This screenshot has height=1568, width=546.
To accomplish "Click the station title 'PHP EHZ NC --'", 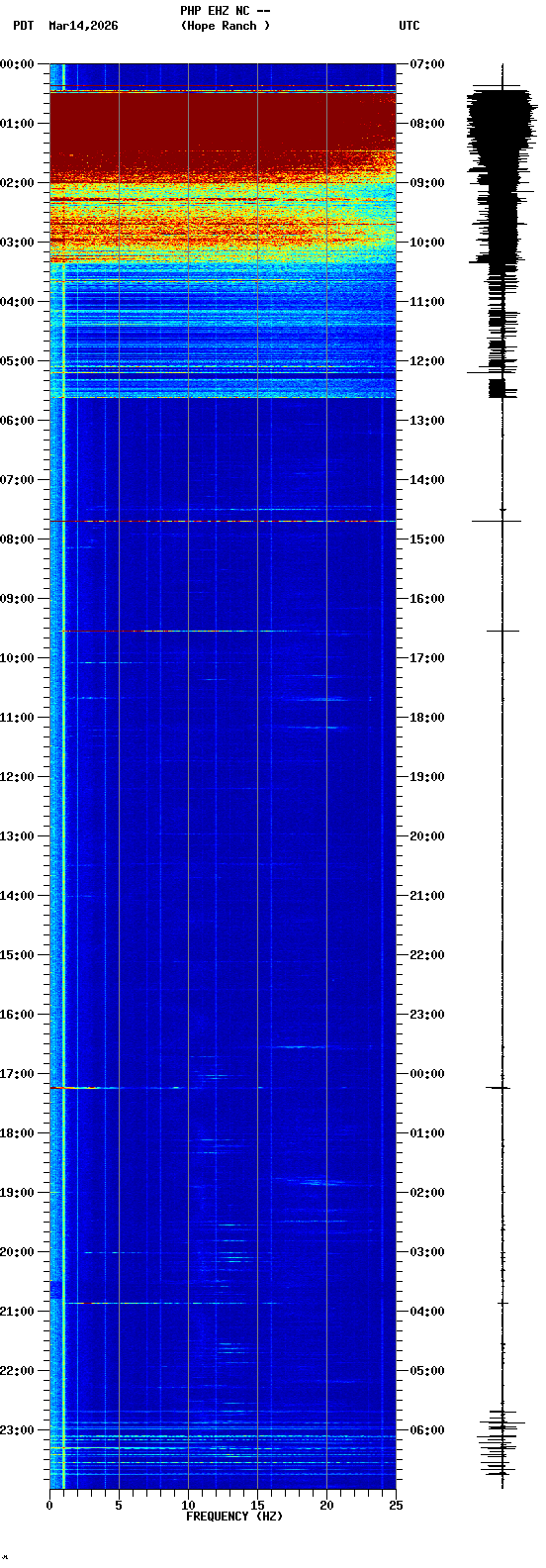I will click(x=226, y=11).
